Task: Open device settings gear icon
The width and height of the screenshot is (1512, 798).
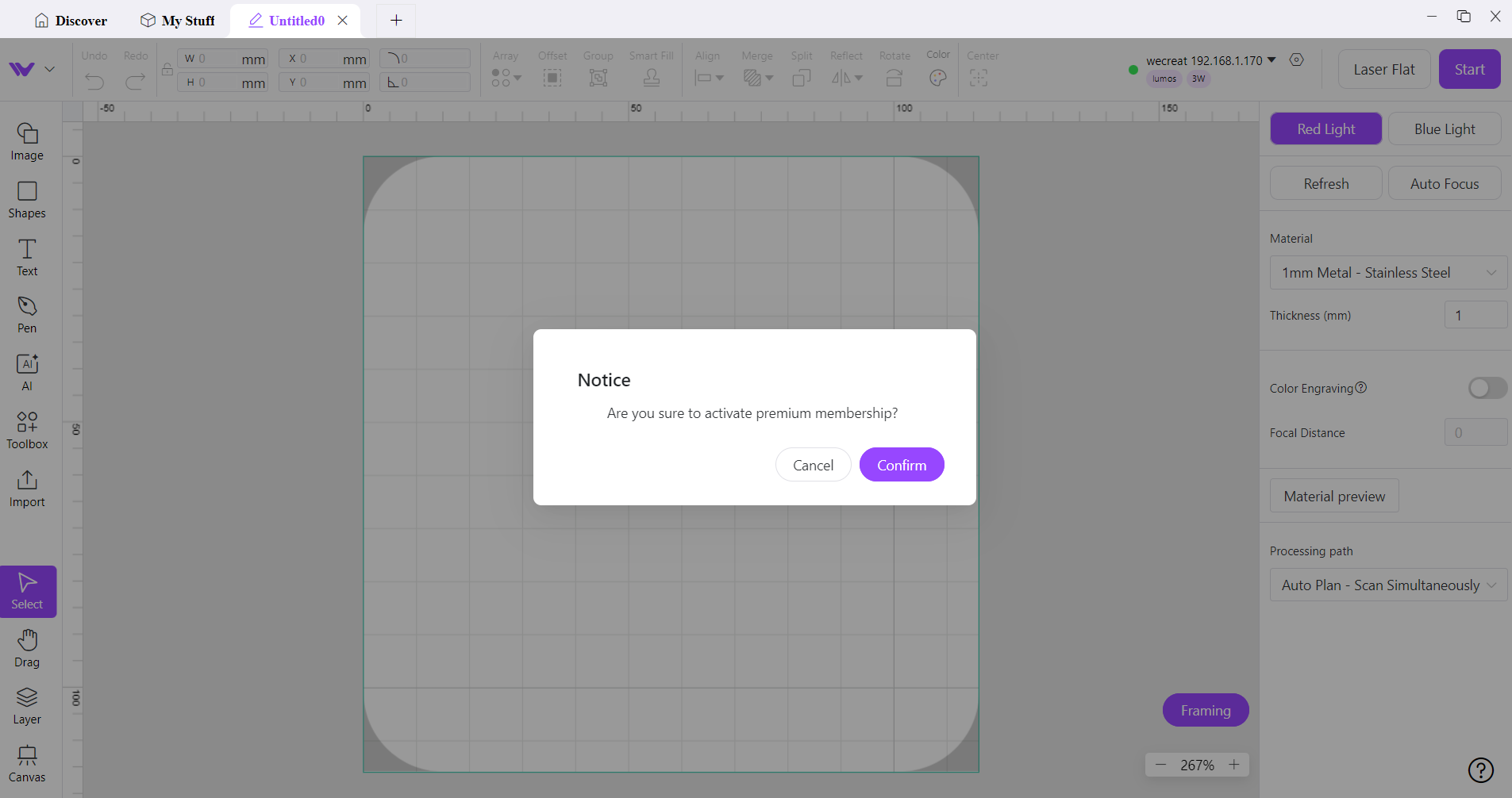Action: click(x=1296, y=60)
